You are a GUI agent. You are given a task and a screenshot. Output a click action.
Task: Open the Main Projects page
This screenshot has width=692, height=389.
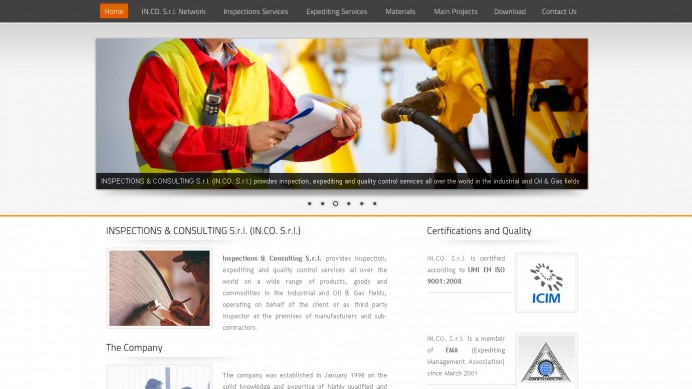pyautogui.click(x=455, y=11)
